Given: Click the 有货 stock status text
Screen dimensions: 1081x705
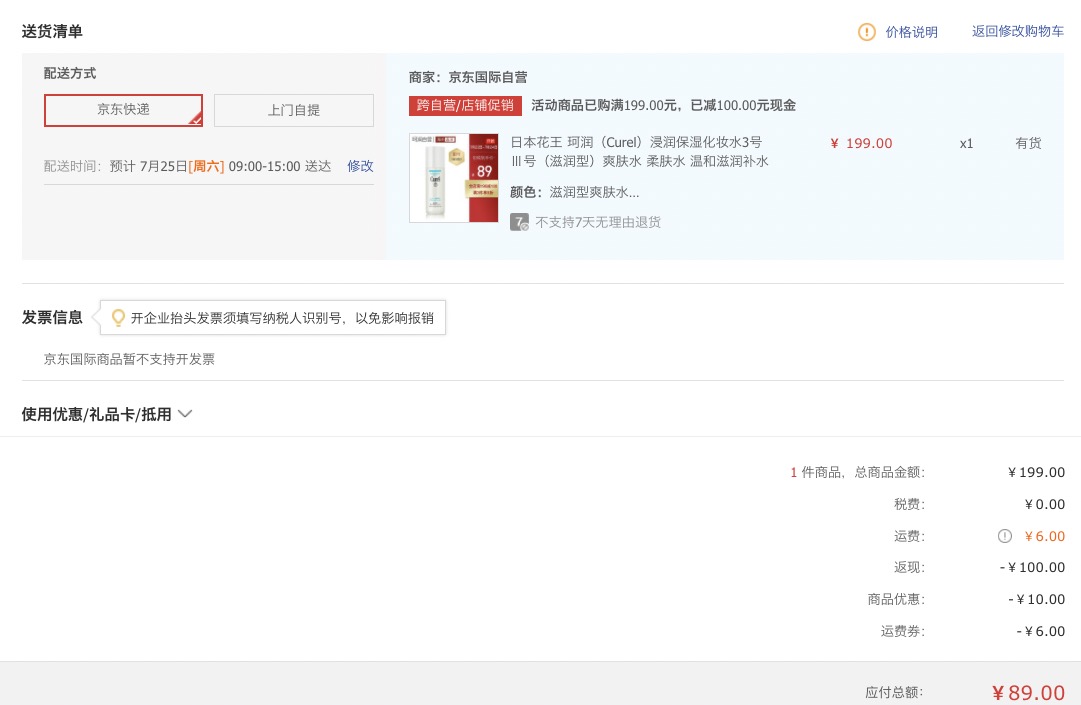Looking at the screenshot, I should (x=1028, y=143).
